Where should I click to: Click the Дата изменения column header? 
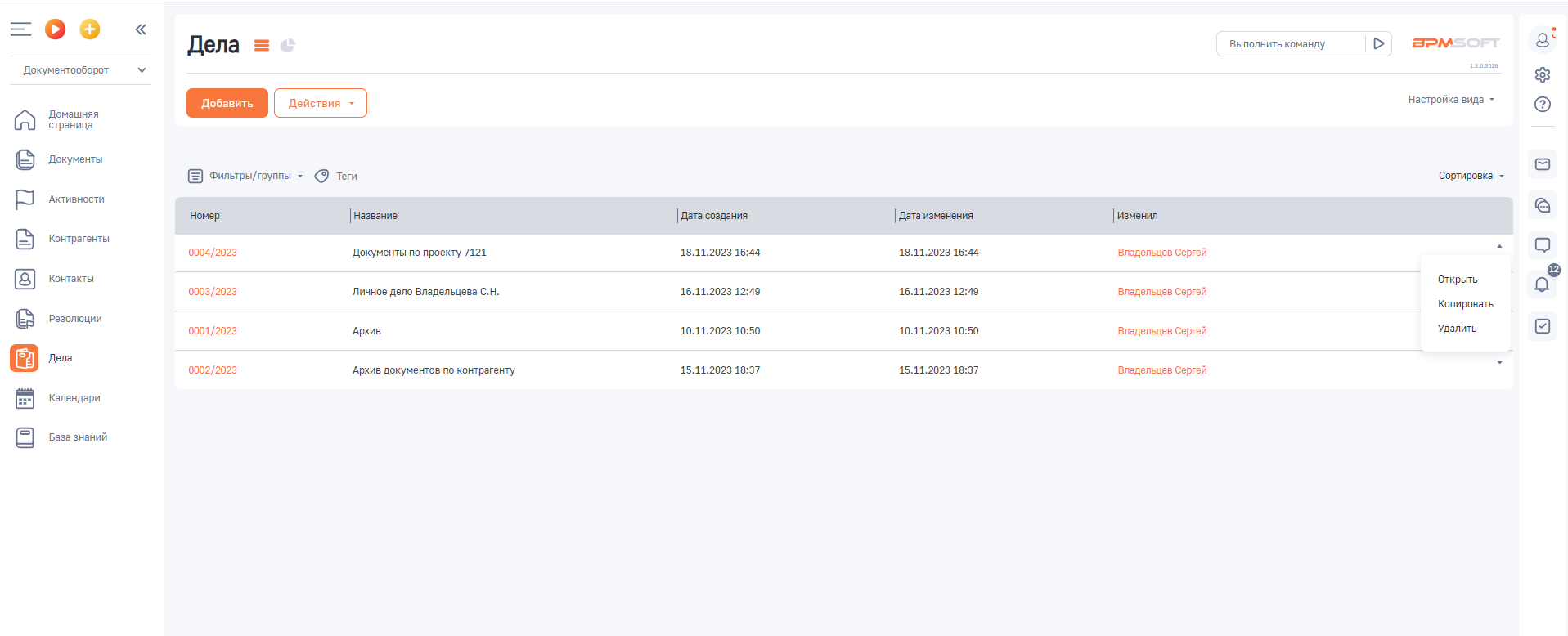coord(936,216)
